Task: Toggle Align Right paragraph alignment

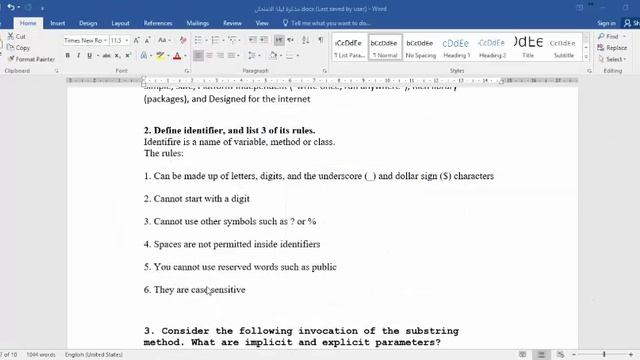Action: click(220, 56)
